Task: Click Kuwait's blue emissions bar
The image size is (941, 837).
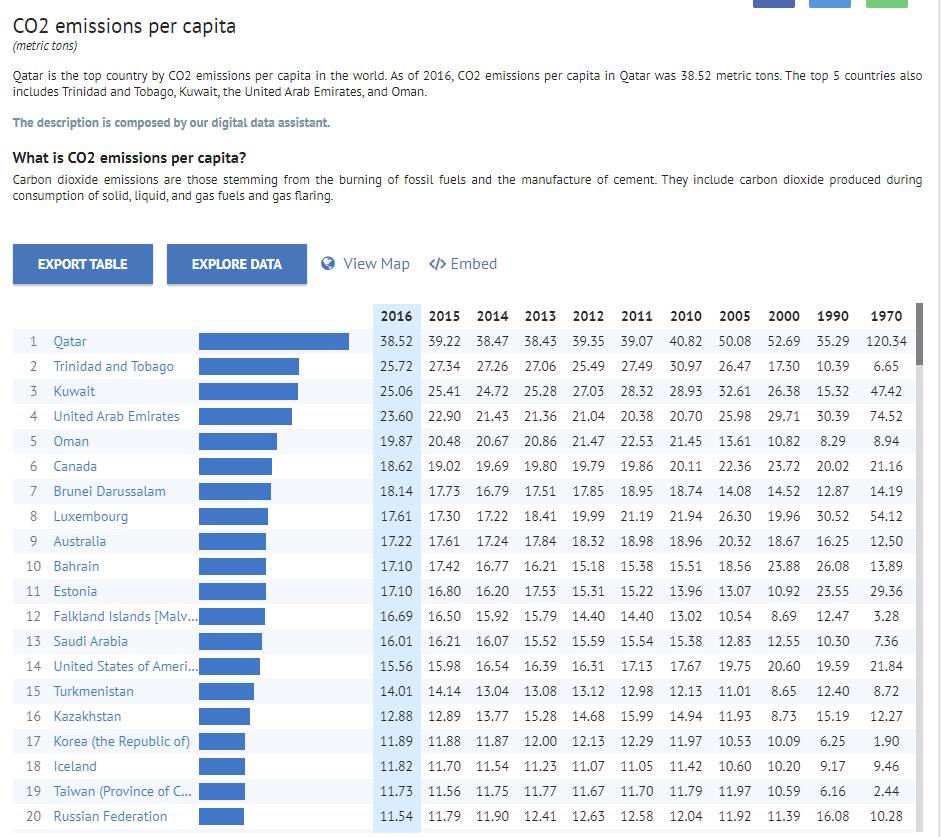Action: [x=248, y=391]
